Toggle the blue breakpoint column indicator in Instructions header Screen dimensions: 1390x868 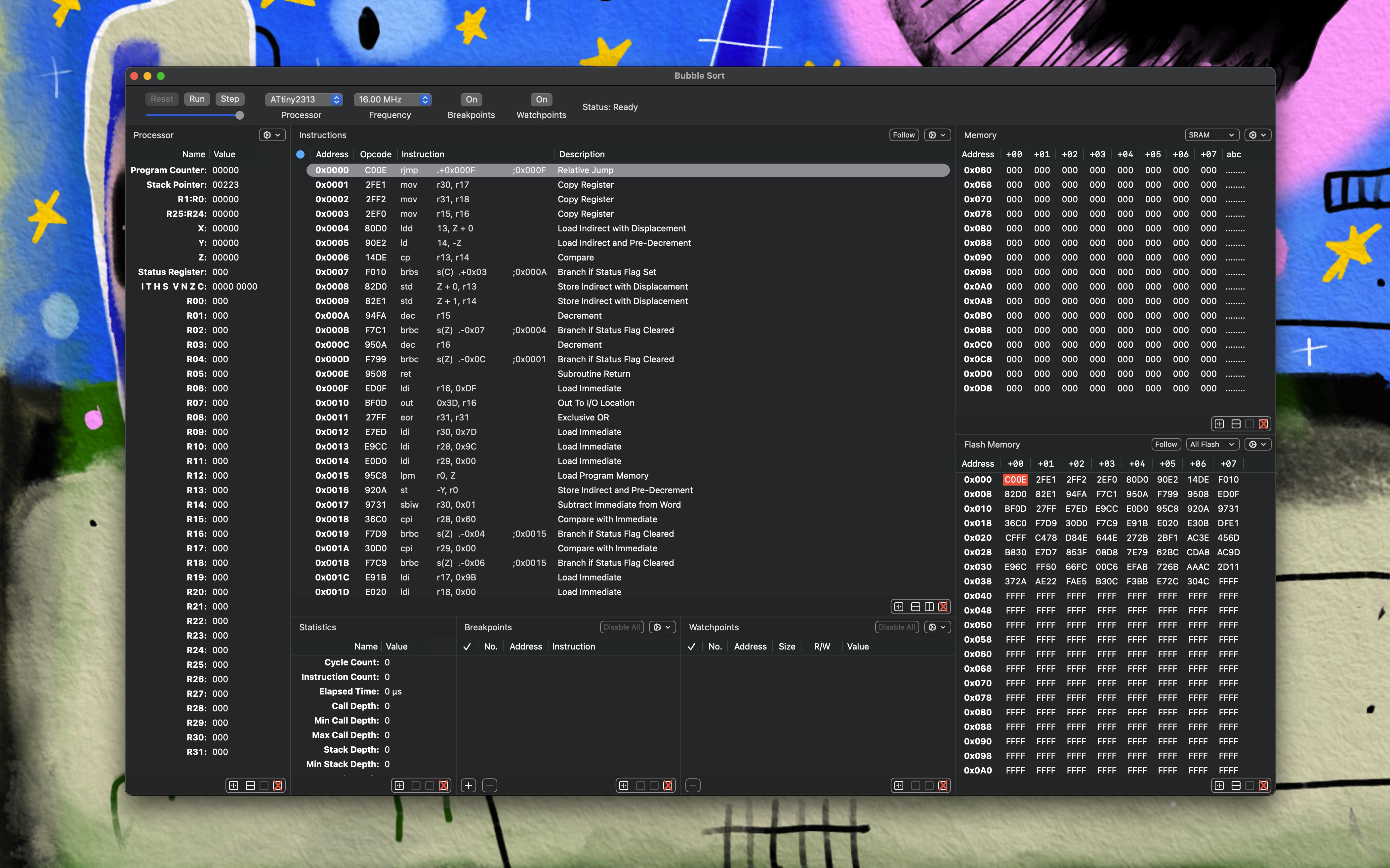point(300,154)
